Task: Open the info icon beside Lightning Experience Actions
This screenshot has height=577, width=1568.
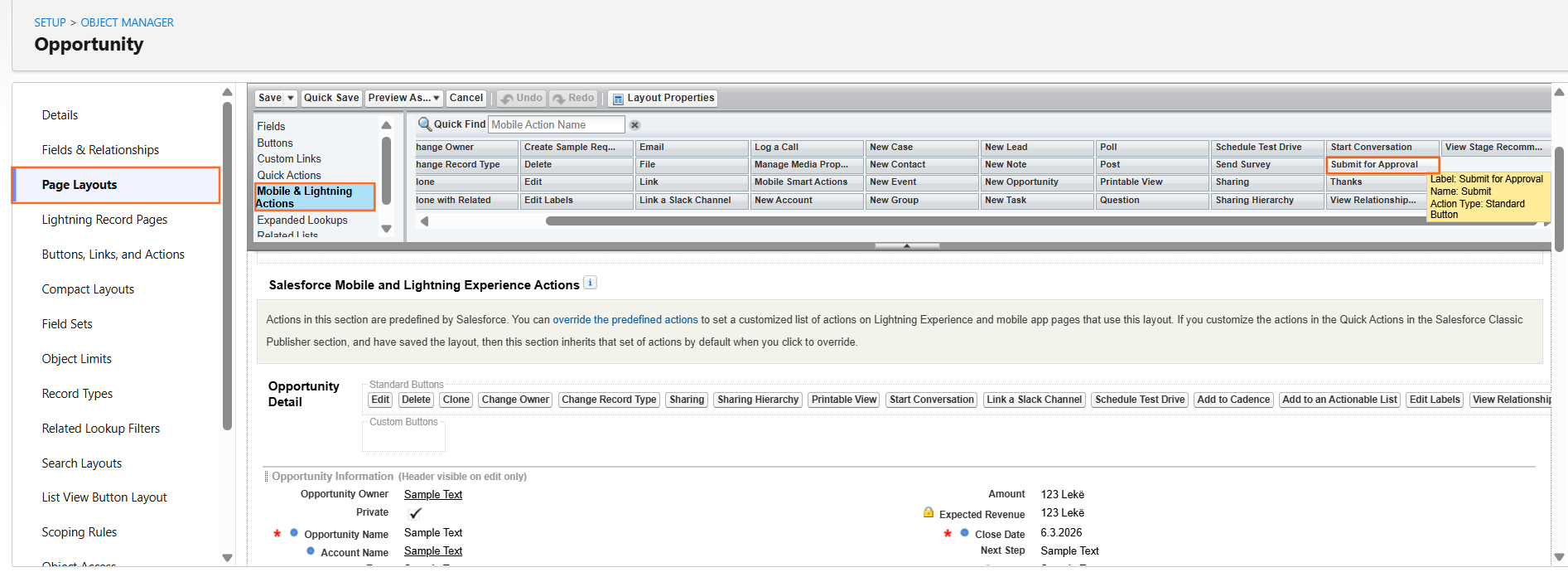Action: click(590, 283)
